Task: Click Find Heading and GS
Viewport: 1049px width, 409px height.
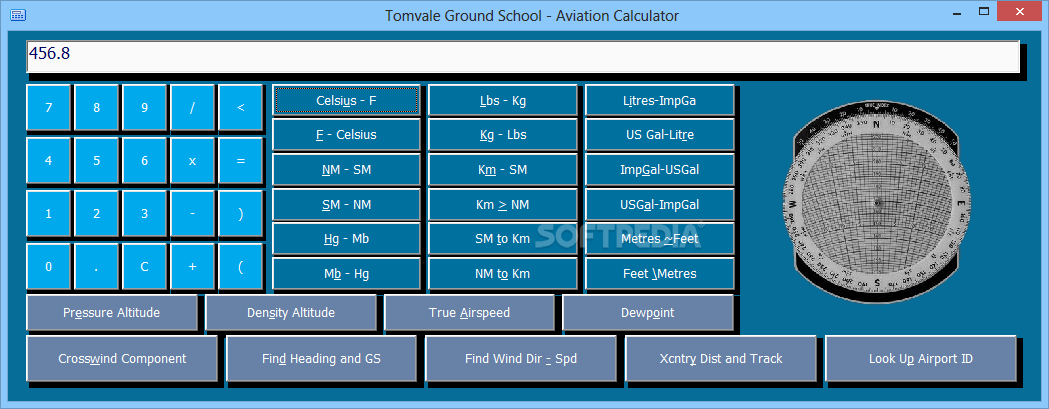Action: 322,359
